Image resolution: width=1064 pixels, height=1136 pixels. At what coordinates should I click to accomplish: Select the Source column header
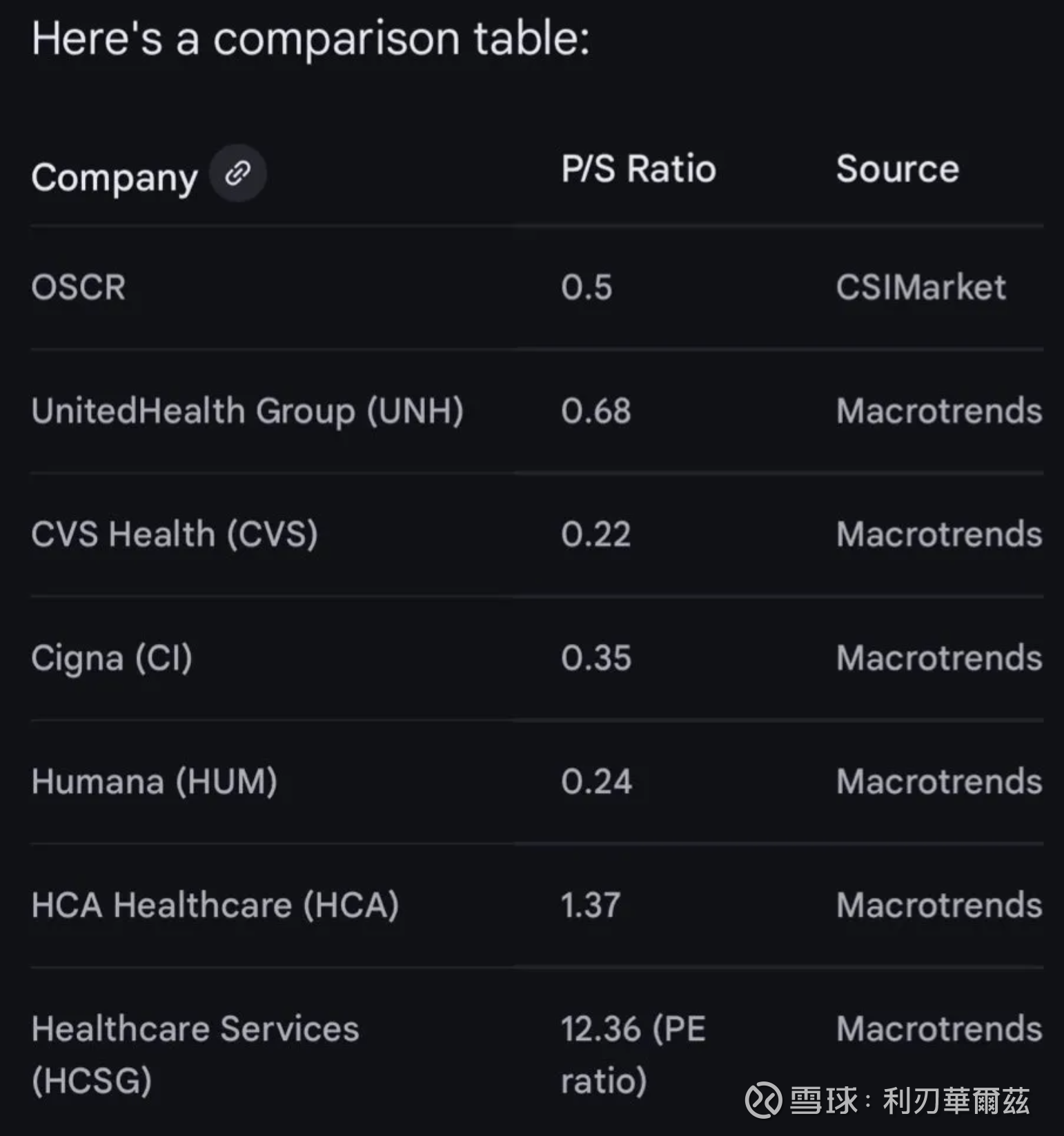click(x=897, y=169)
